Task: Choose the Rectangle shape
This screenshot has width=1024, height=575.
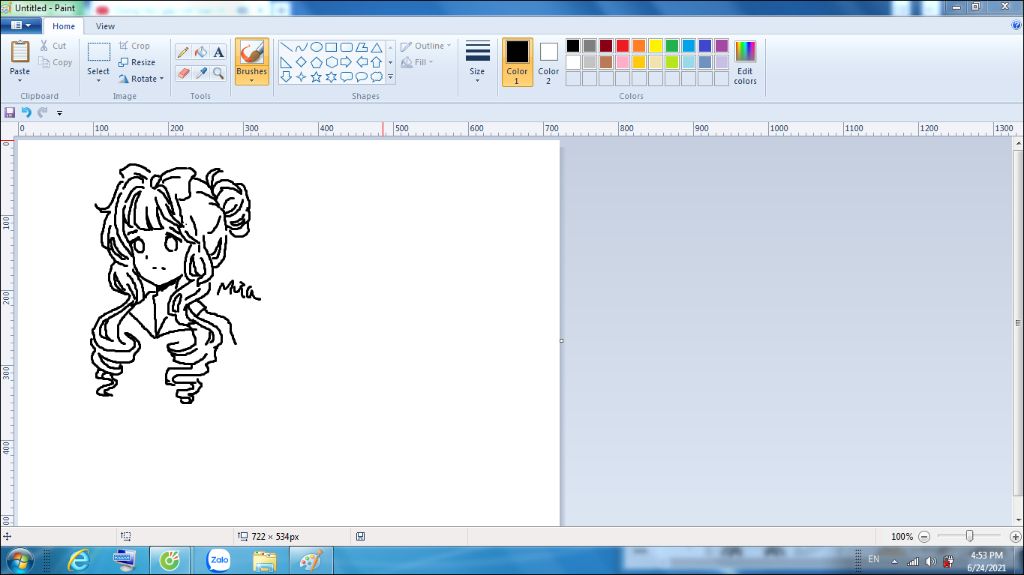Action: coord(331,48)
